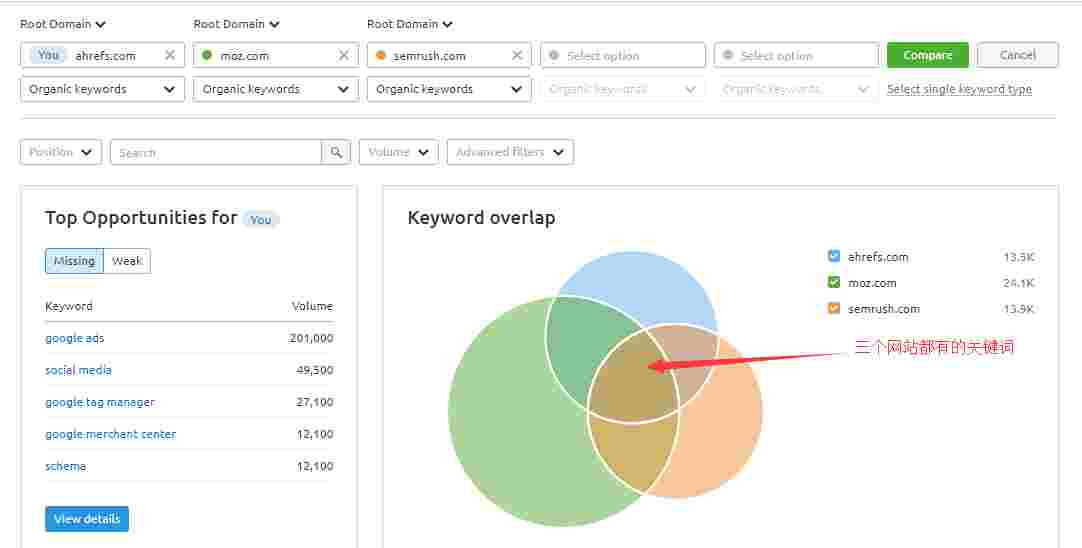This screenshot has width=1082, height=548.
Task: Disable semrush.com legend checkbox
Action: tap(834, 309)
